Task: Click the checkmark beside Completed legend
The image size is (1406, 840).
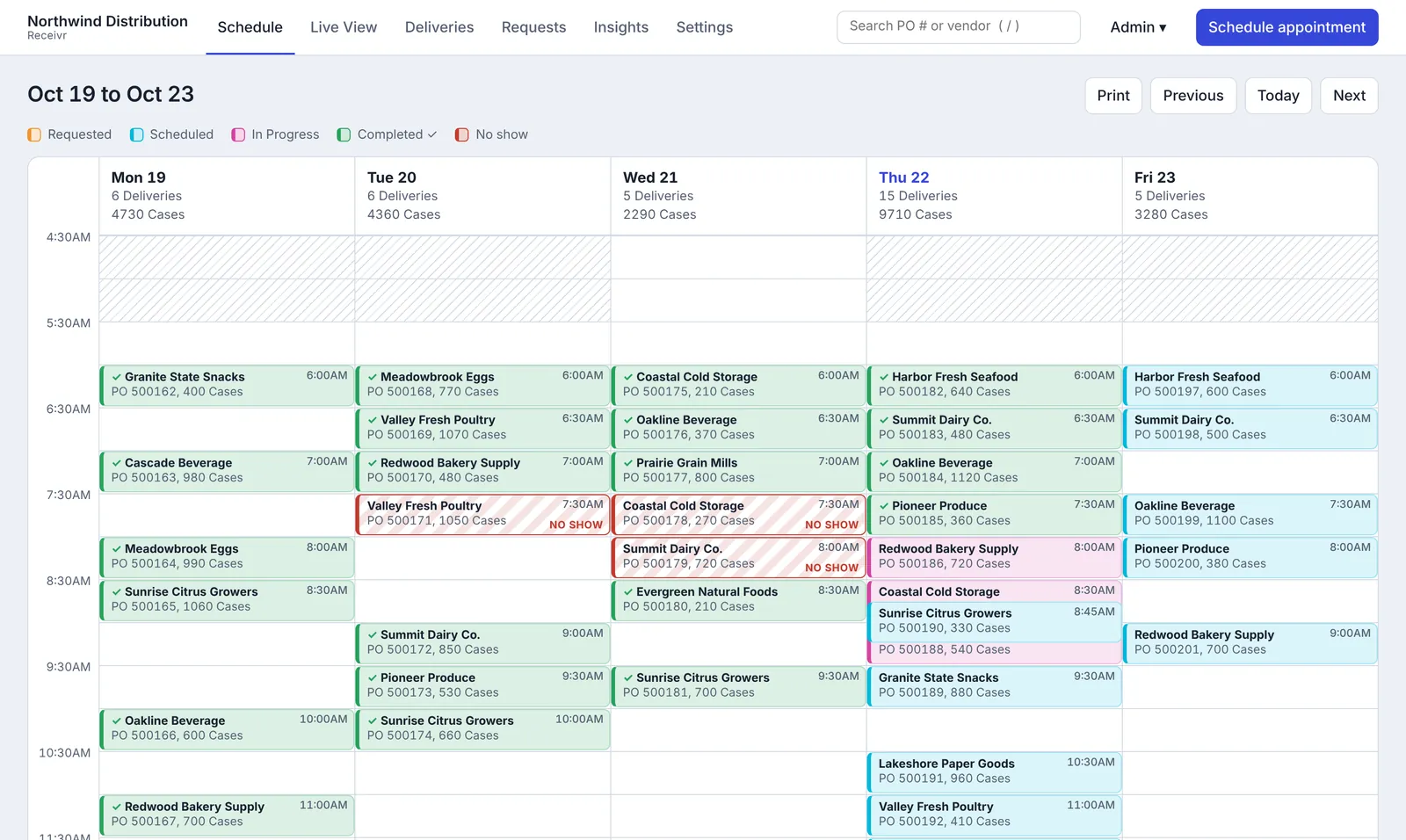Action: (432, 134)
